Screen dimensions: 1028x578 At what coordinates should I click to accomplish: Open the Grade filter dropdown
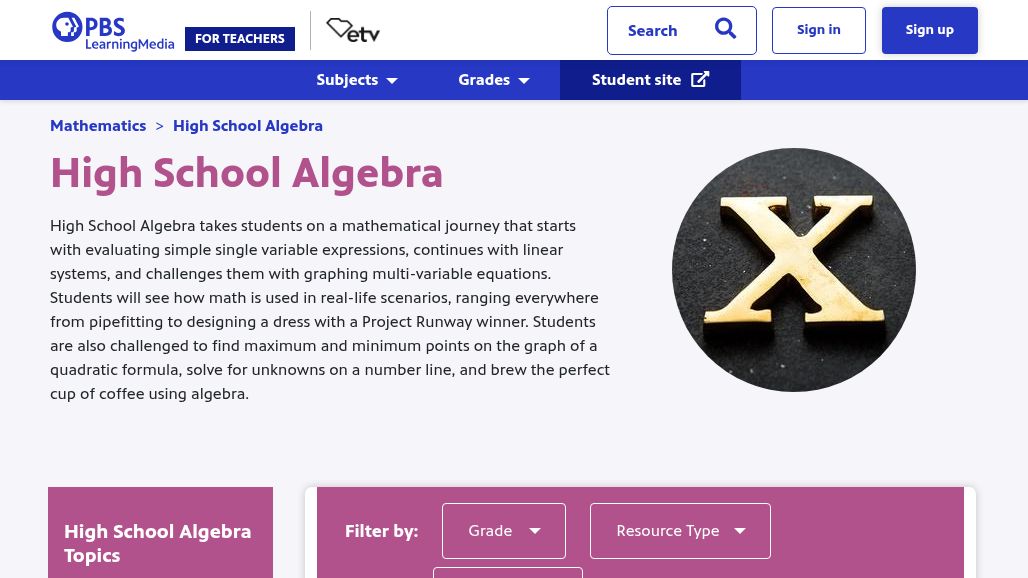tap(503, 531)
